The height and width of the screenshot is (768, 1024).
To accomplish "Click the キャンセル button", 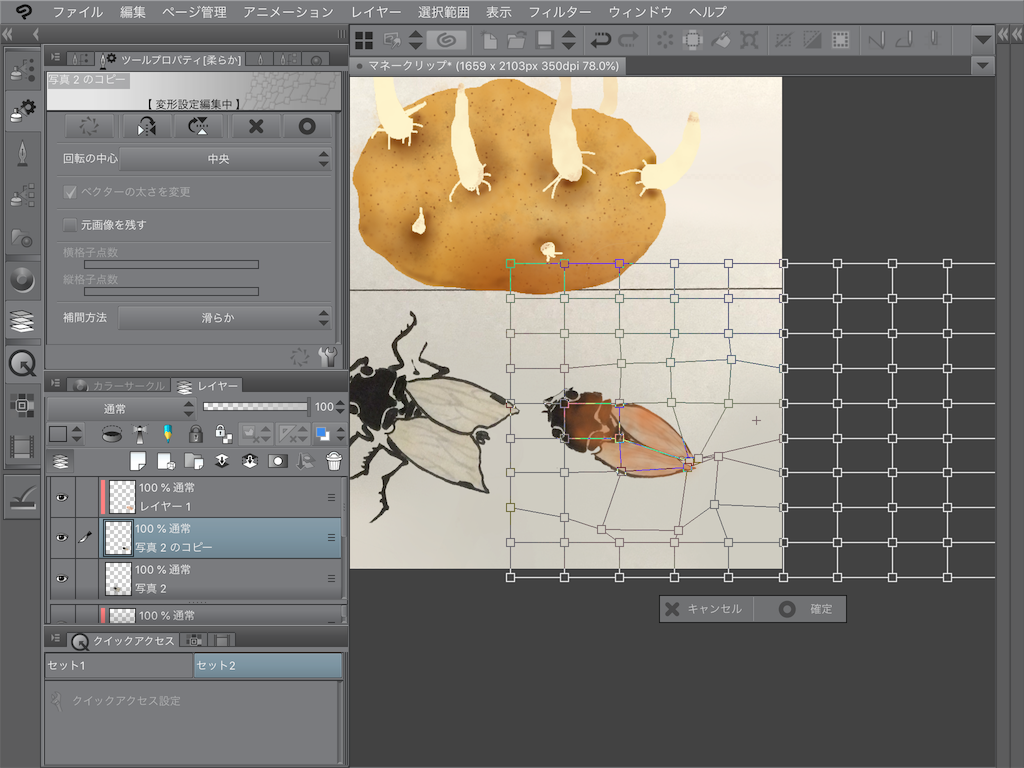I will [706, 609].
